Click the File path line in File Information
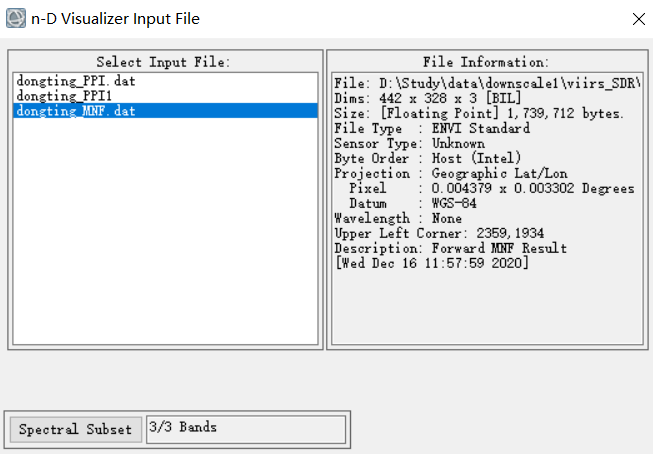653x454 pixels. pos(487,83)
